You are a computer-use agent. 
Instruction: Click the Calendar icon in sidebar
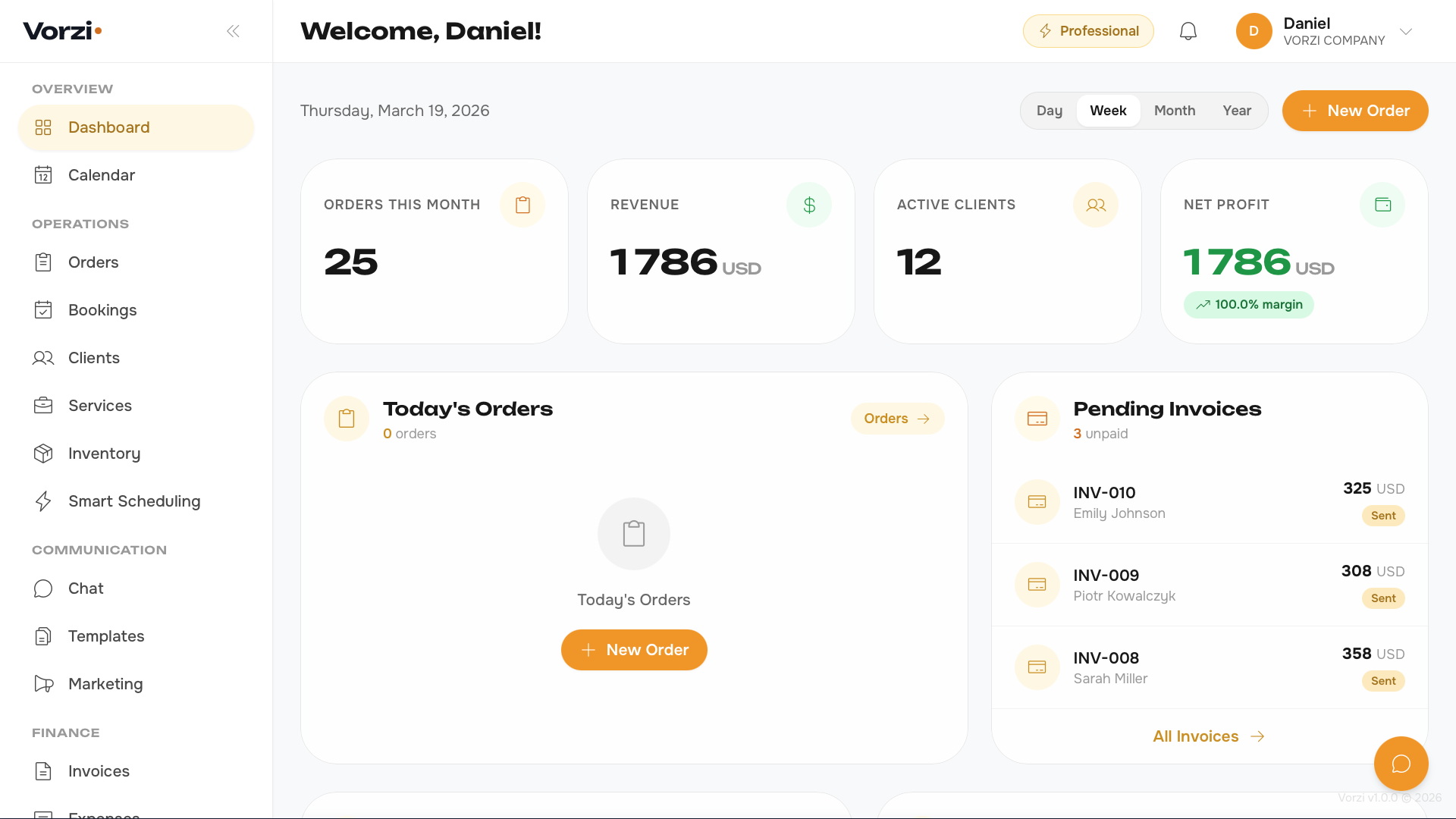pyautogui.click(x=43, y=175)
